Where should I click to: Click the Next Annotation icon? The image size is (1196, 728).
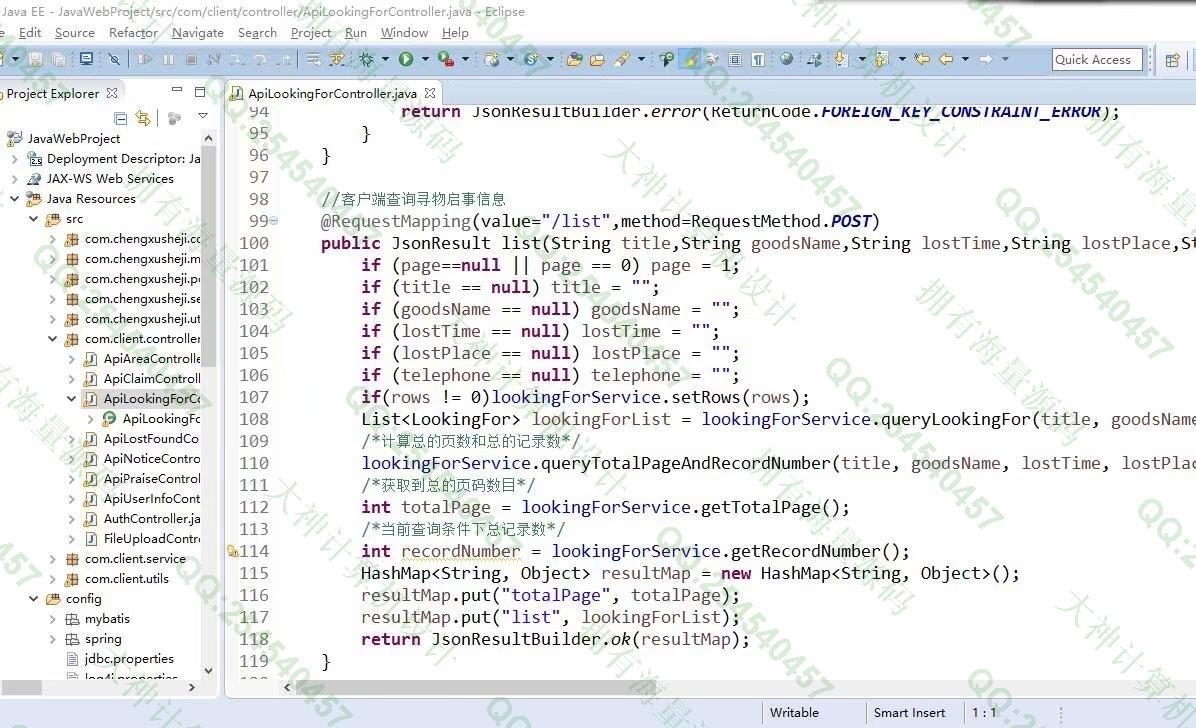tap(841, 60)
